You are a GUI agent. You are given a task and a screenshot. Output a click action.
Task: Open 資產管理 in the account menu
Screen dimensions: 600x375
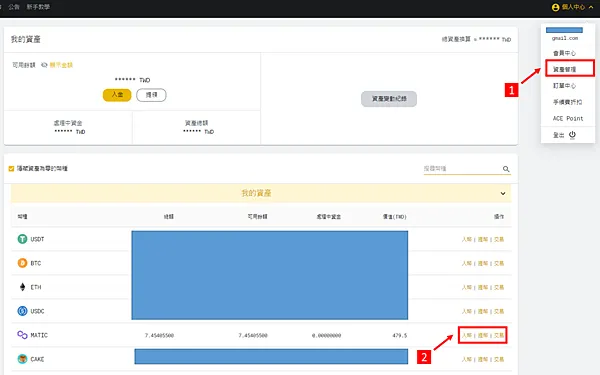pyautogui.click(x=564, y=69)
